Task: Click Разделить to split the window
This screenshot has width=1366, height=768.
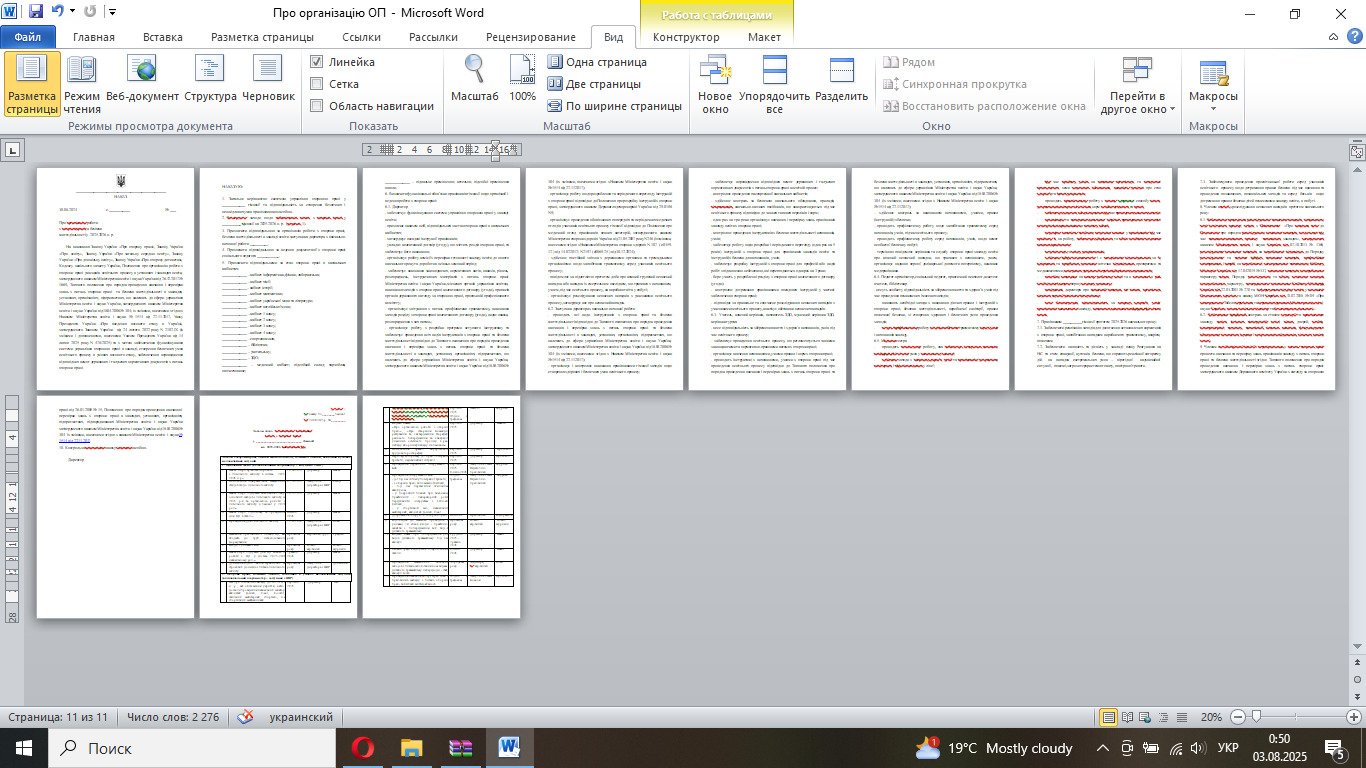Action: 841,84
